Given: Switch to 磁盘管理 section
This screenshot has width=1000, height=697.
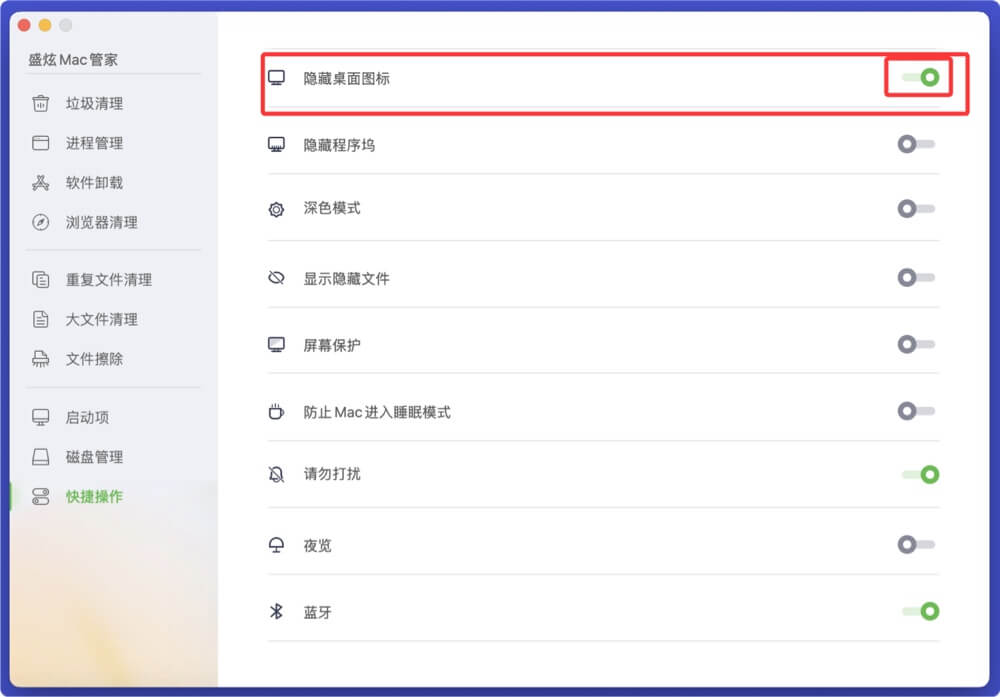Looking at the screenshot, I should click(100, 457).
